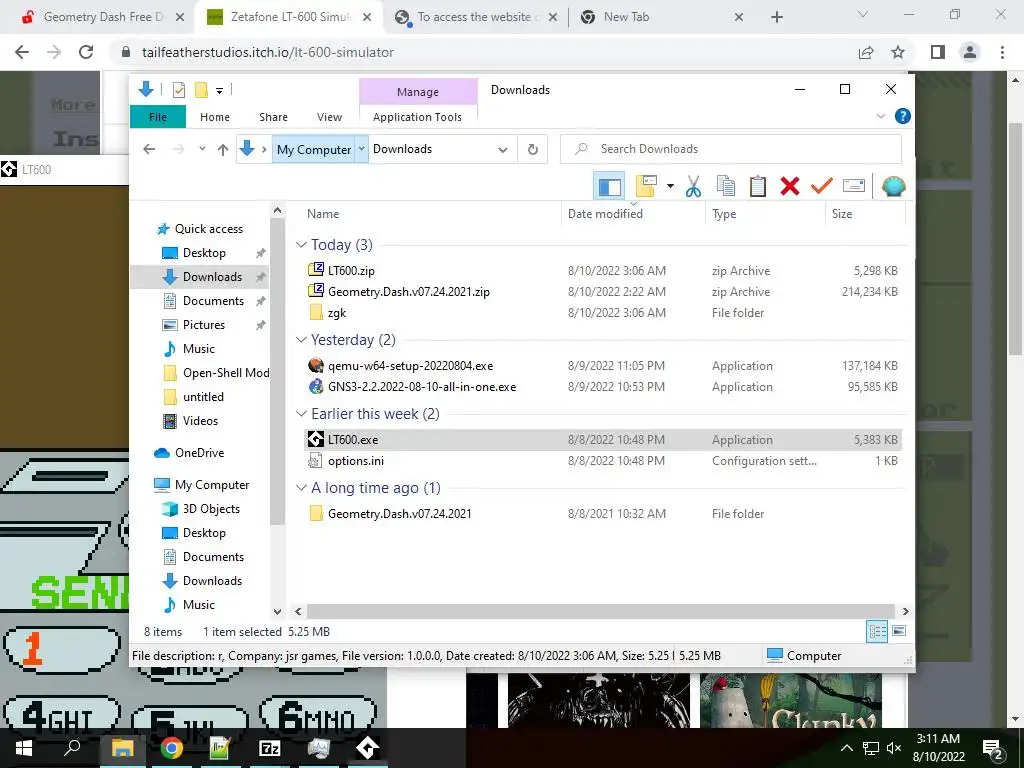Click the Cut scissors icon

pos(693,187)
